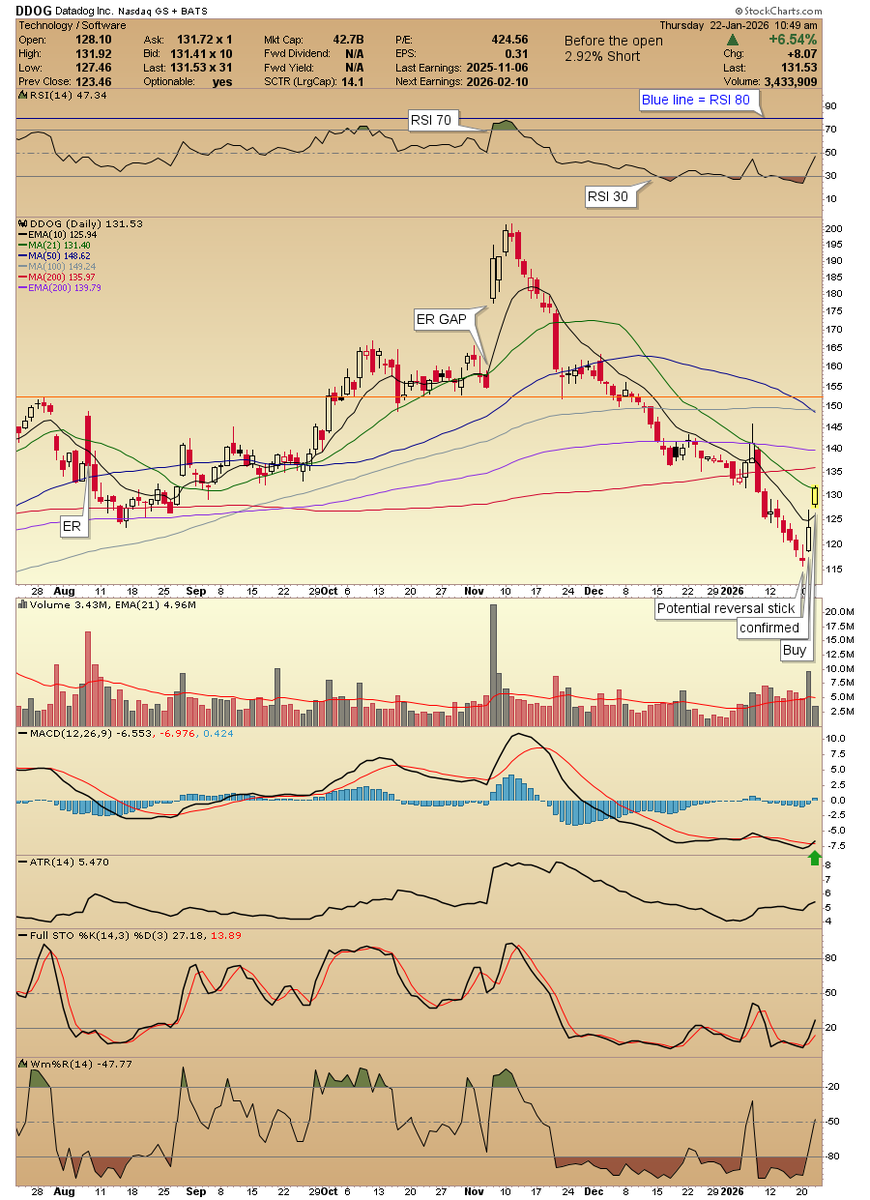
Task: Click the latest yellow candlestick near 130
Action: pos(816,496)
